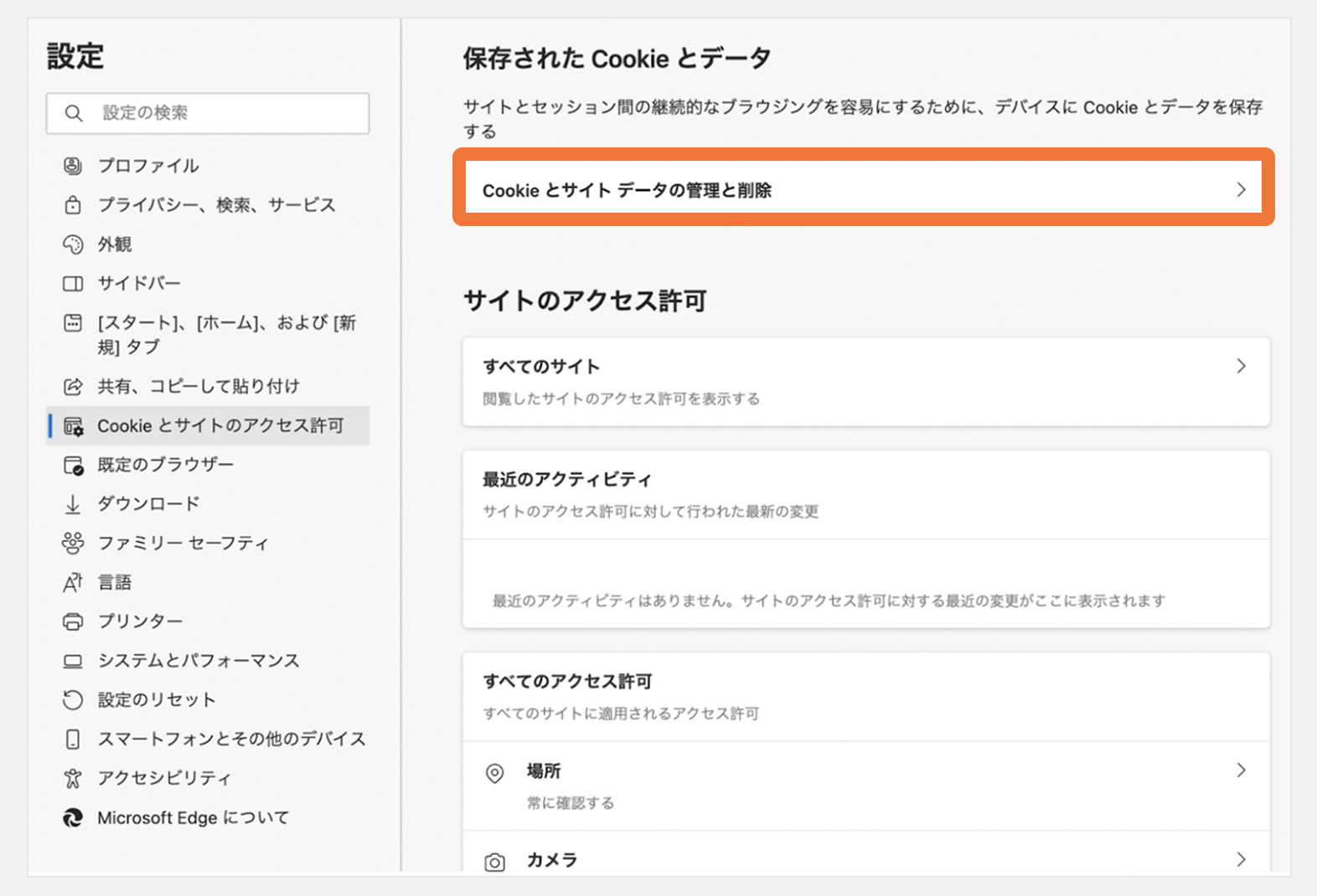Image resolution: width=1317 pixels, height=896 pixels.
Task: Click the share icon for 共有、コピーして貼り付け
Action: 73,387
